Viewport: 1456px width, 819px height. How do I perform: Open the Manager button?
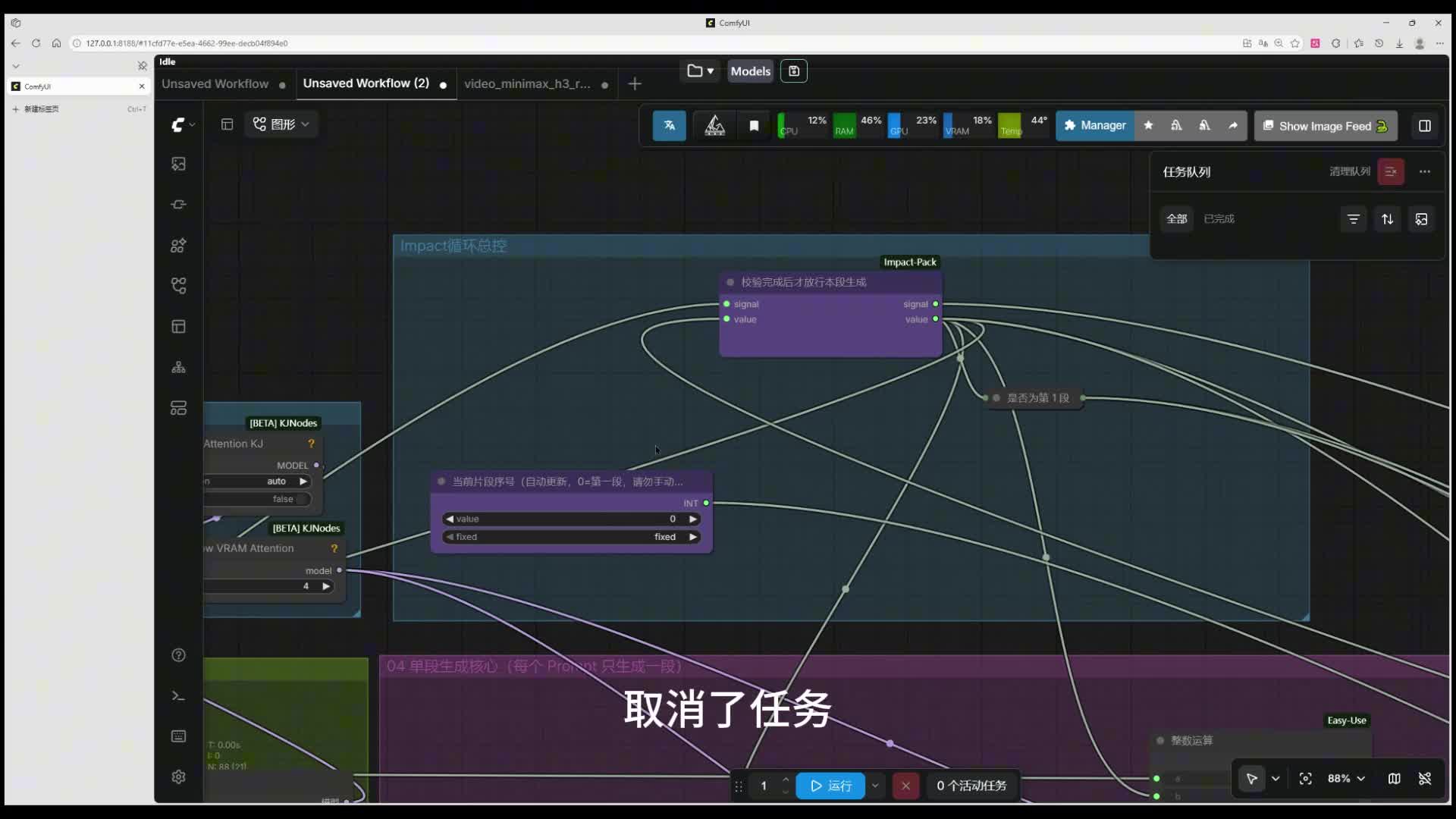[x=1095, y=126]
